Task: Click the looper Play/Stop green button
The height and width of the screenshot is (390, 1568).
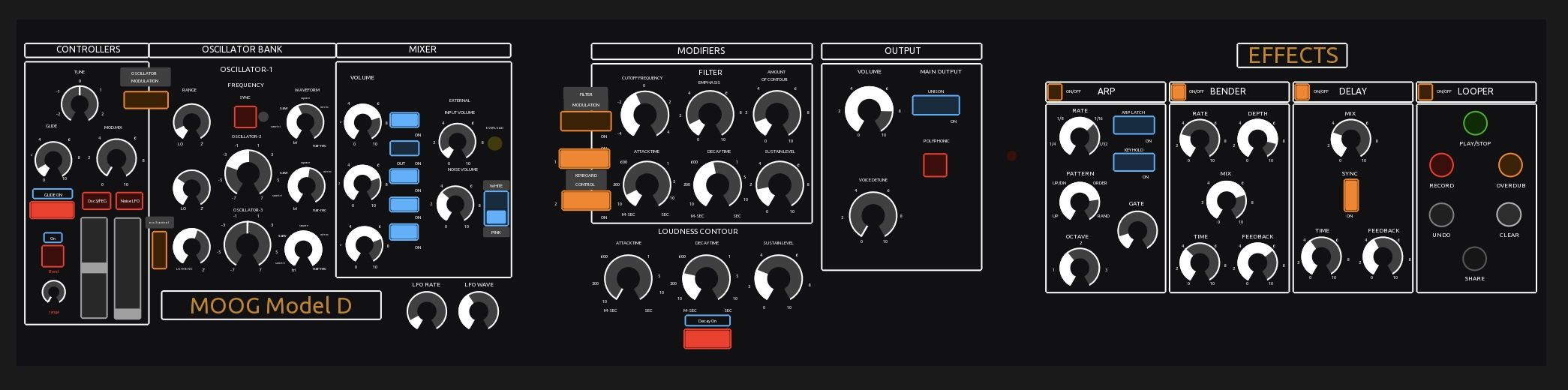Action: pos(1474,123)
